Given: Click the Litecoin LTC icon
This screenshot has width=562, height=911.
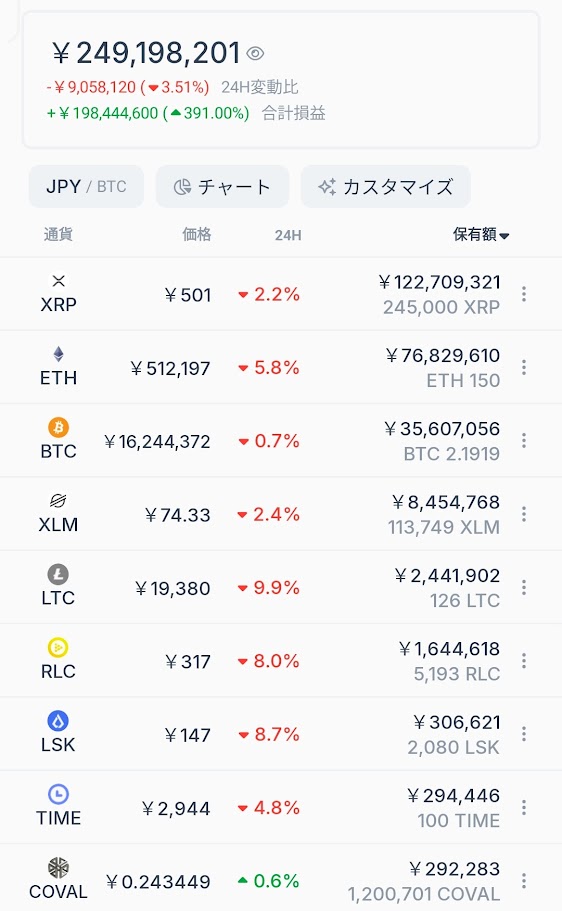Looking at the screenshot, I should tap(58, 575).
